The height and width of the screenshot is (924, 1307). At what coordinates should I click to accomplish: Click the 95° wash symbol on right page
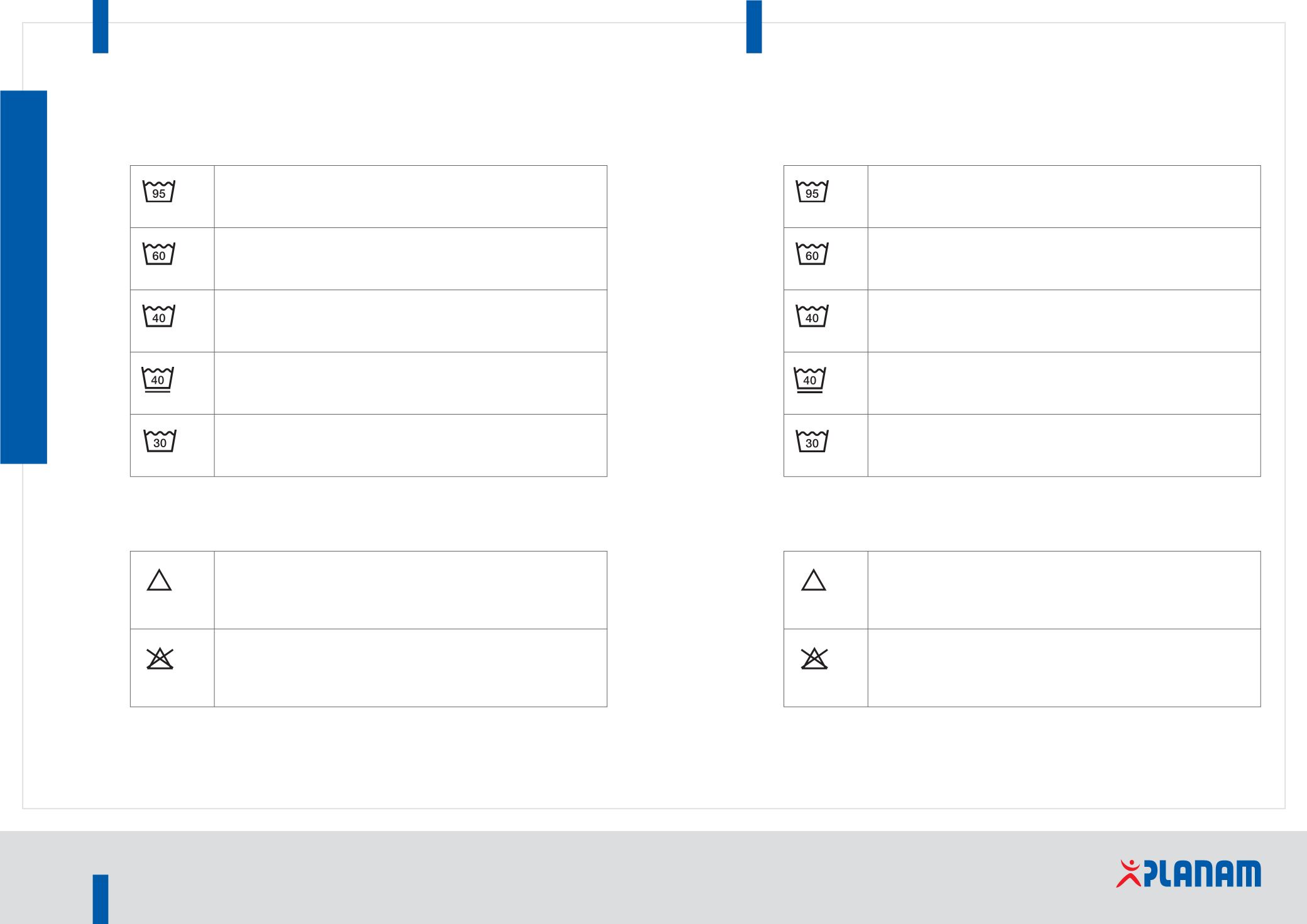(812, 192)
